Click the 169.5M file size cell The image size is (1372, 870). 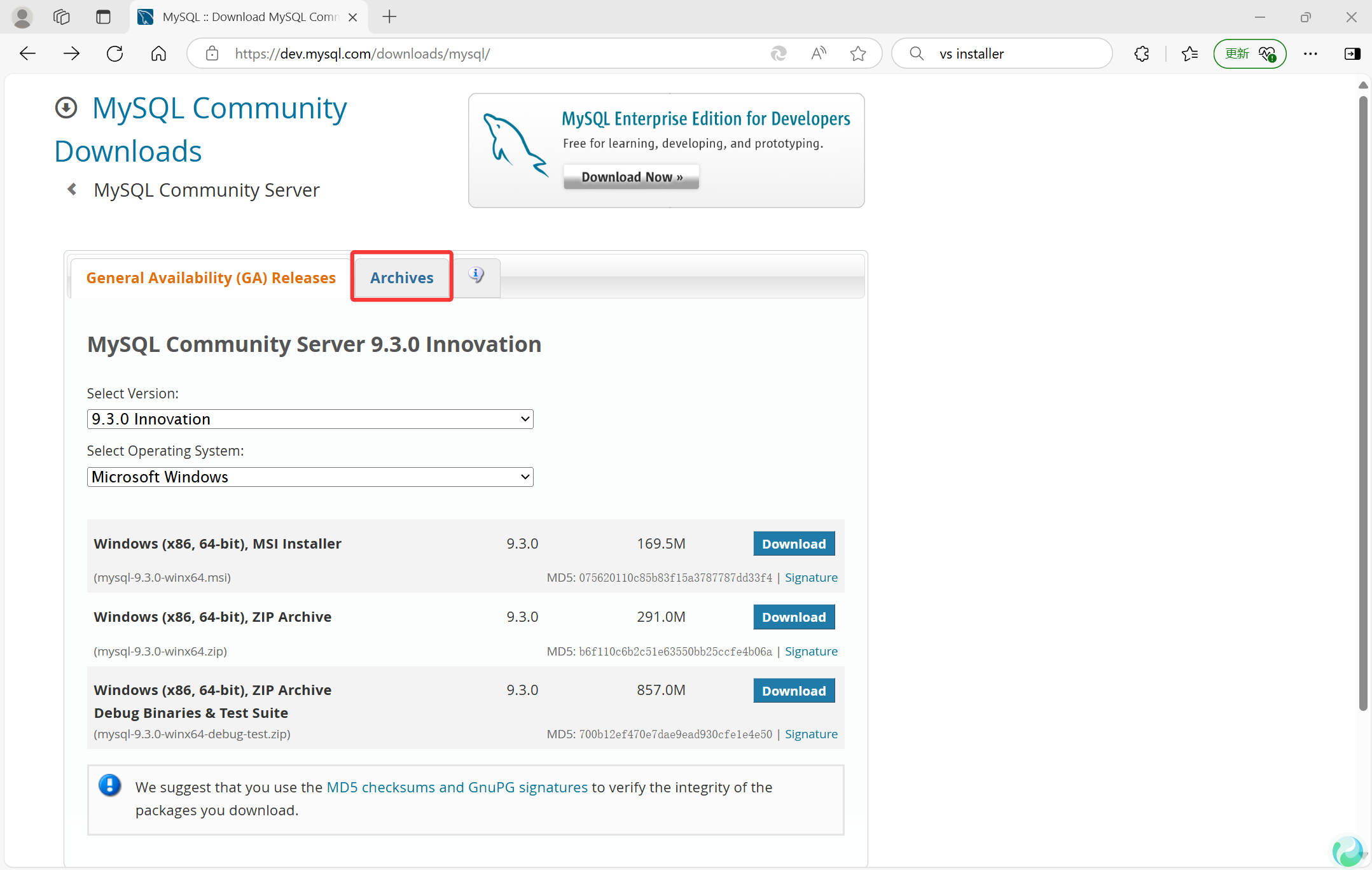point(661,544)
